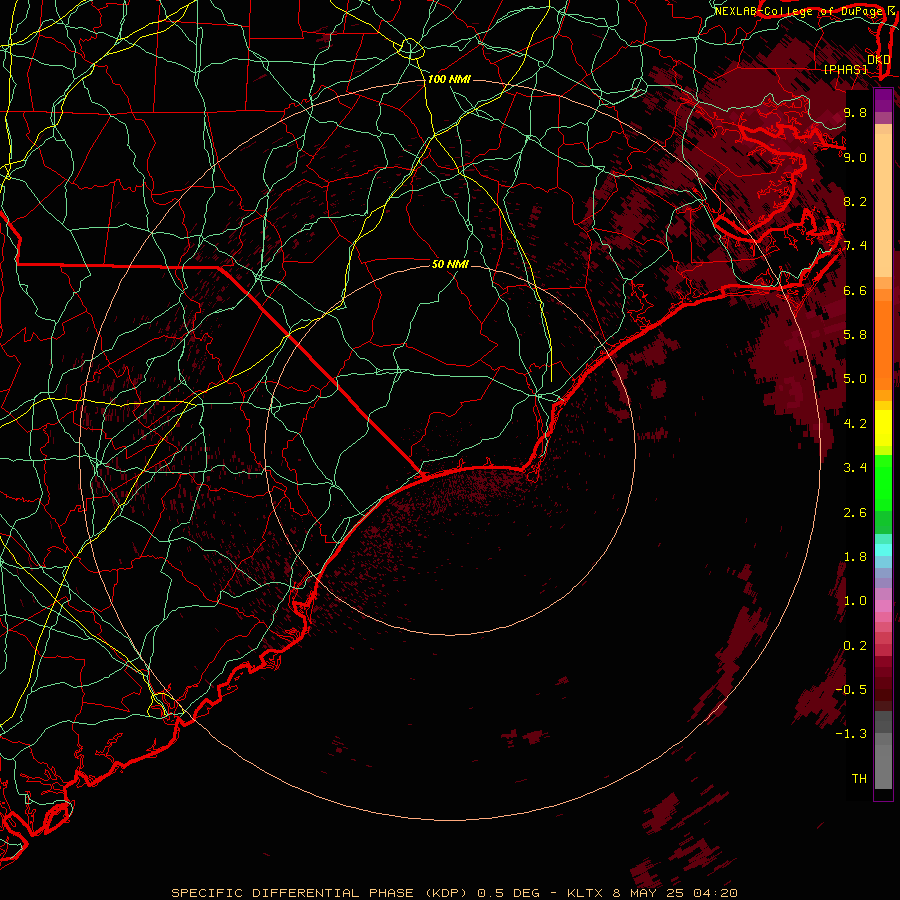Click the 4.2 scale value
The height and width of the screenshot is (900, 900).
855,424
